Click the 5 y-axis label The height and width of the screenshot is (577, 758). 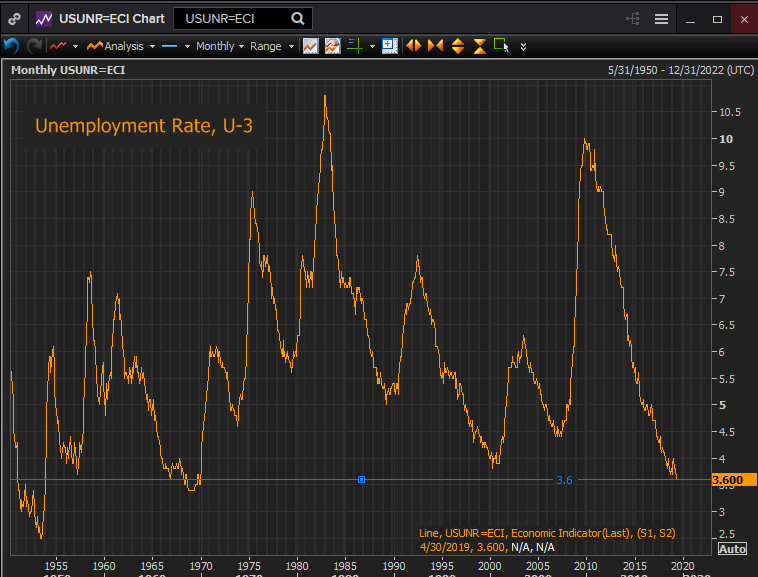[722, 405]
